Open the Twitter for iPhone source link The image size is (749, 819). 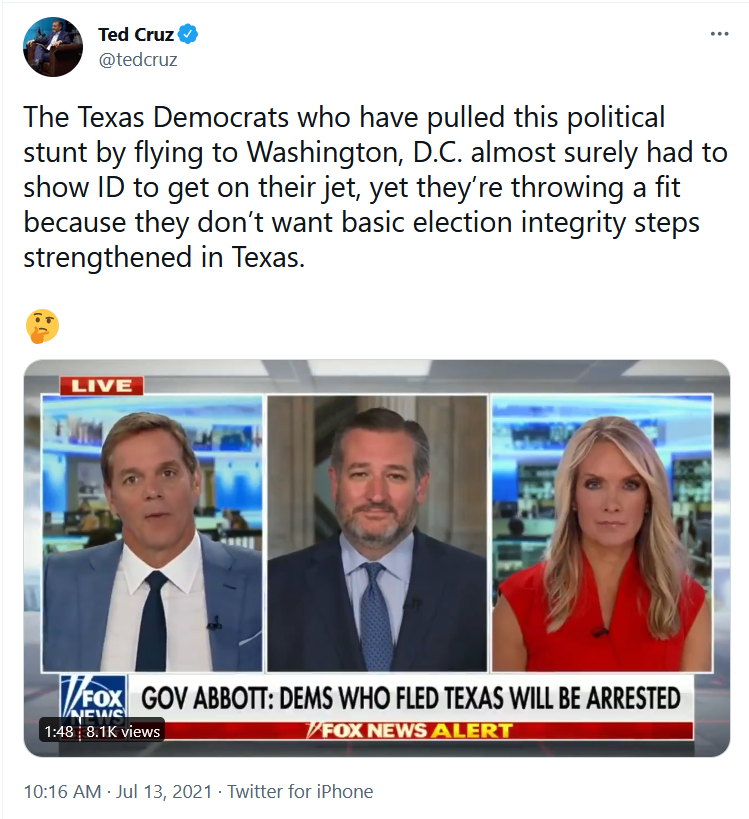click(300, 791)
